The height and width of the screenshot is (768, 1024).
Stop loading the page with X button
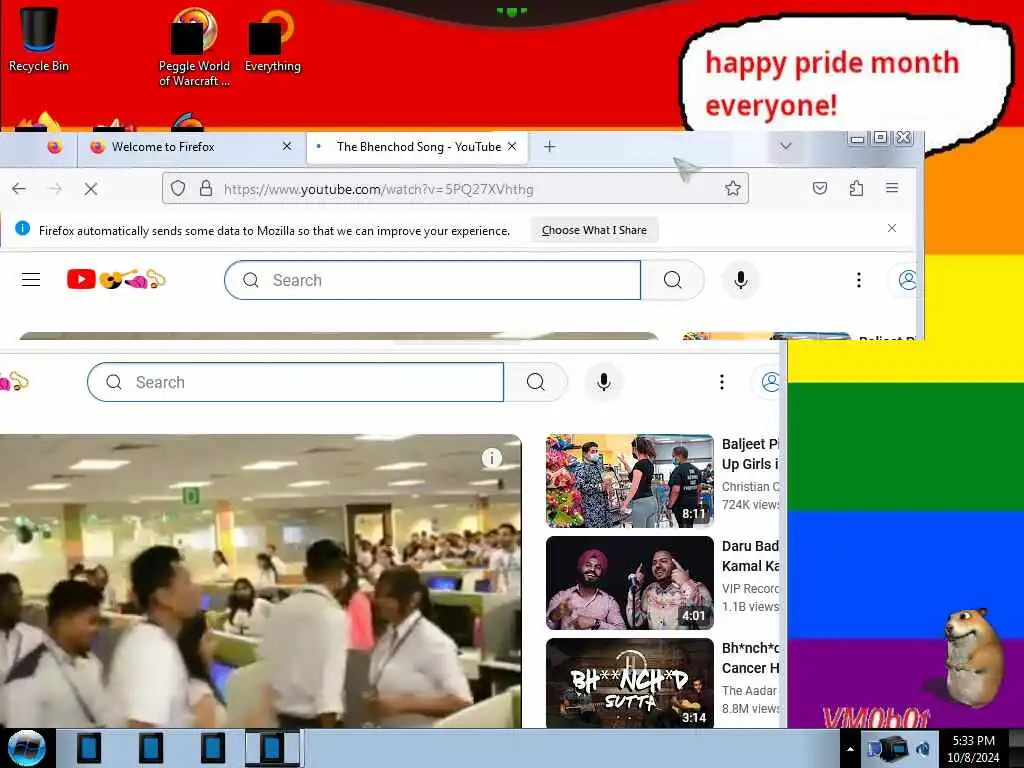[91, 189]
